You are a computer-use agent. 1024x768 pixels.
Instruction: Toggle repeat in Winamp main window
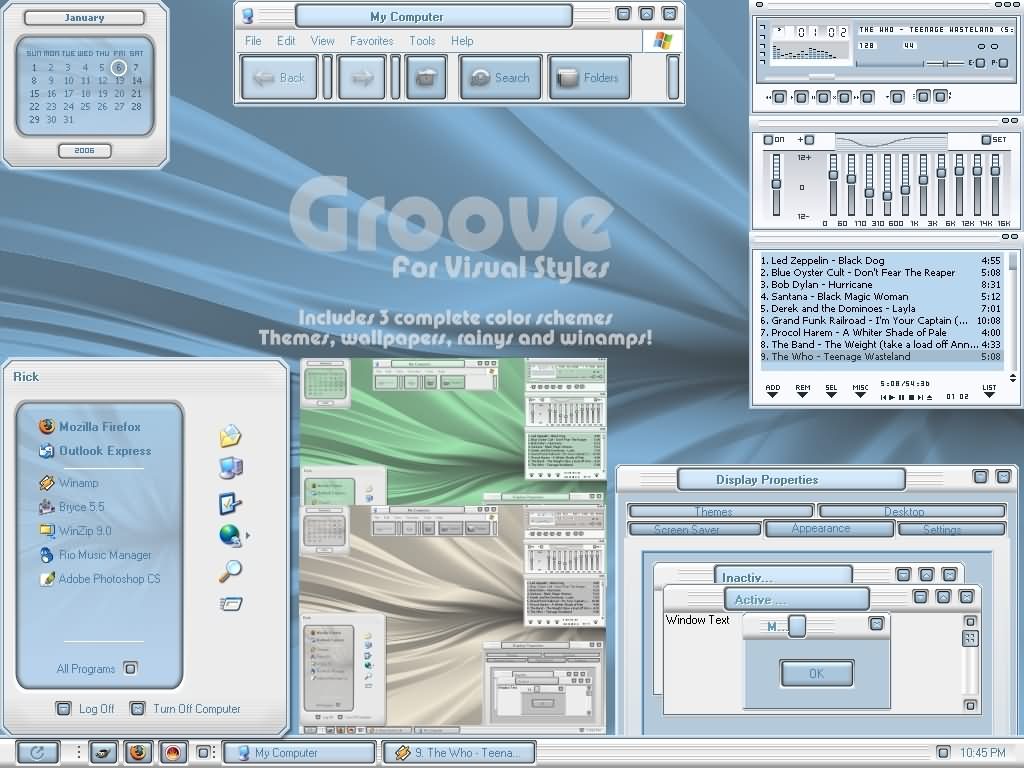(939, 97)
